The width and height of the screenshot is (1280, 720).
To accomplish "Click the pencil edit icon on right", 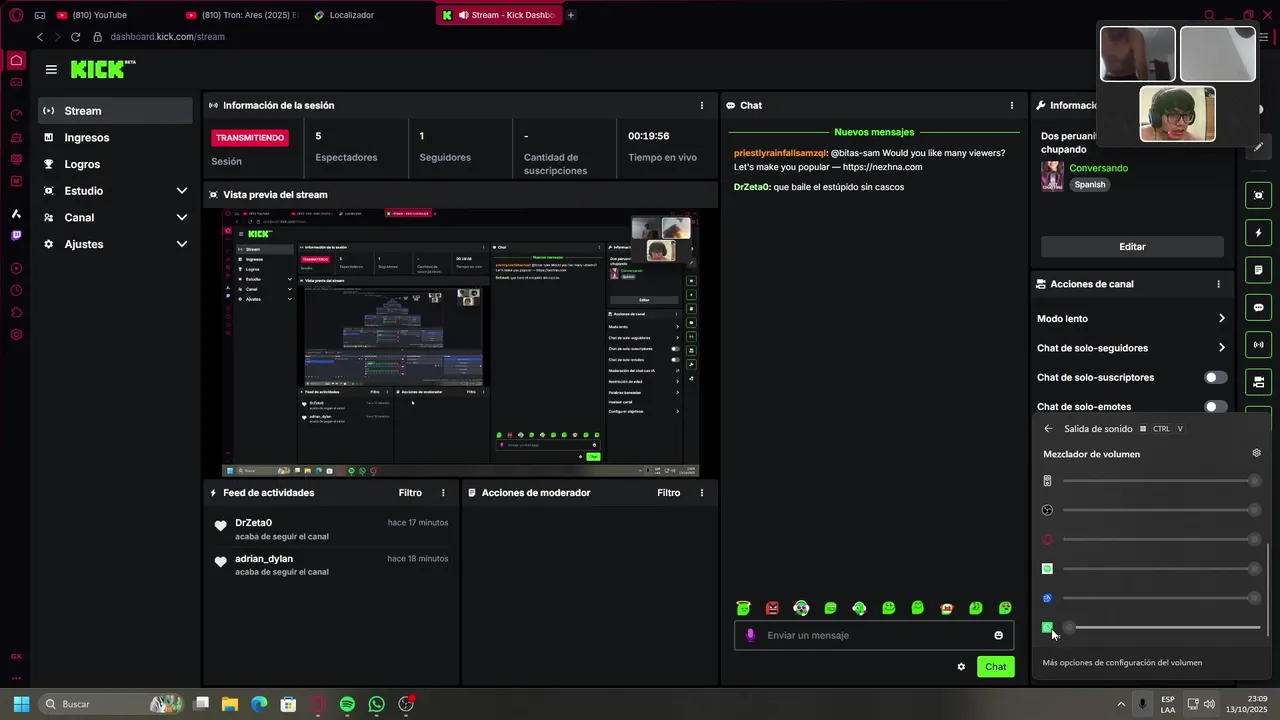I will (x=1259, y=147).
